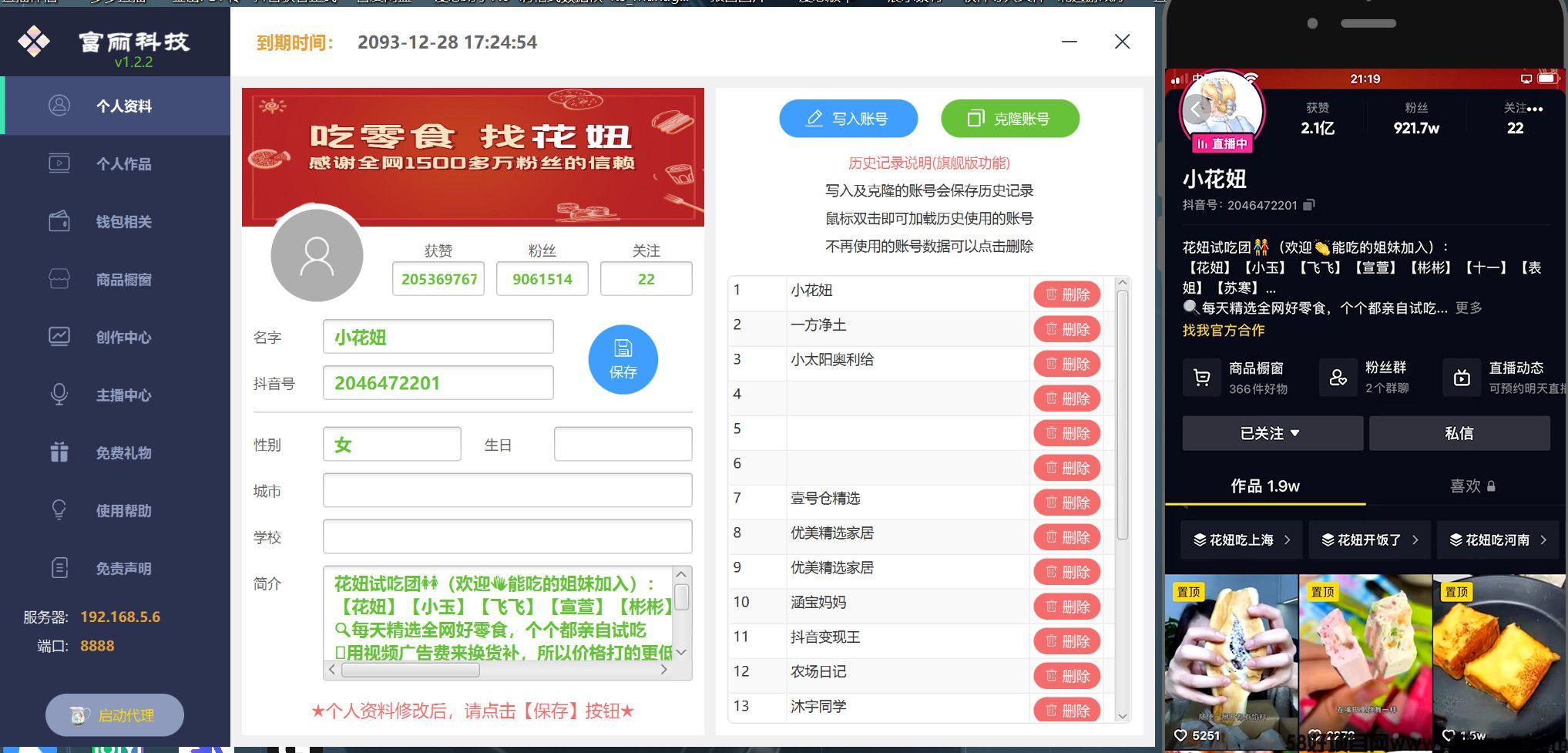Click the 找我官方合作 link
Screen dimensions: 1568x753
1224,330
